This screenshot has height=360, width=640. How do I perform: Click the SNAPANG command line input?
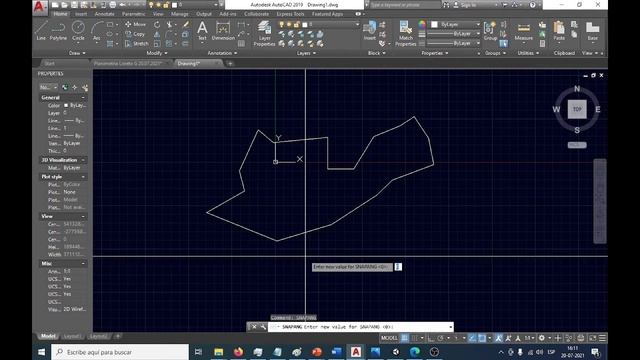pyautogui.click(x=360, y=327)
